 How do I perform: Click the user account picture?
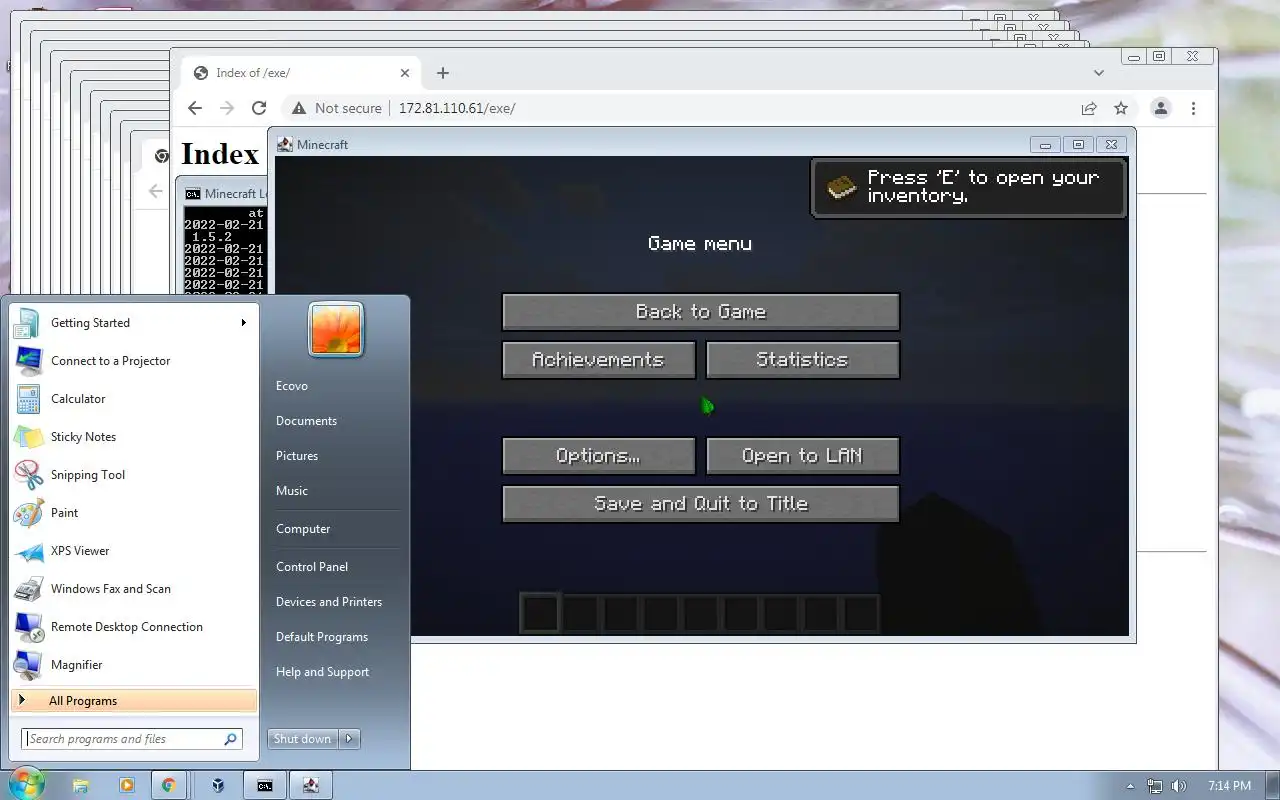tap(336, 330)
